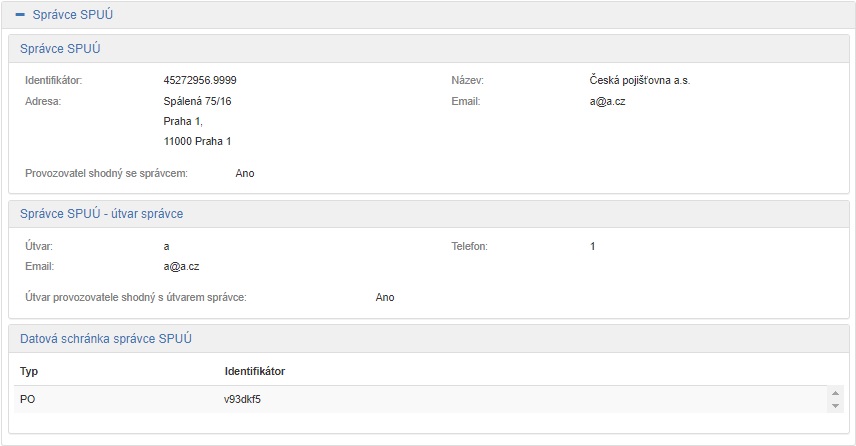The height and width of the screenshot is (446, 856).
Task: Click the Datová schránka správce SPUÚ header
Action: [106, 339]
